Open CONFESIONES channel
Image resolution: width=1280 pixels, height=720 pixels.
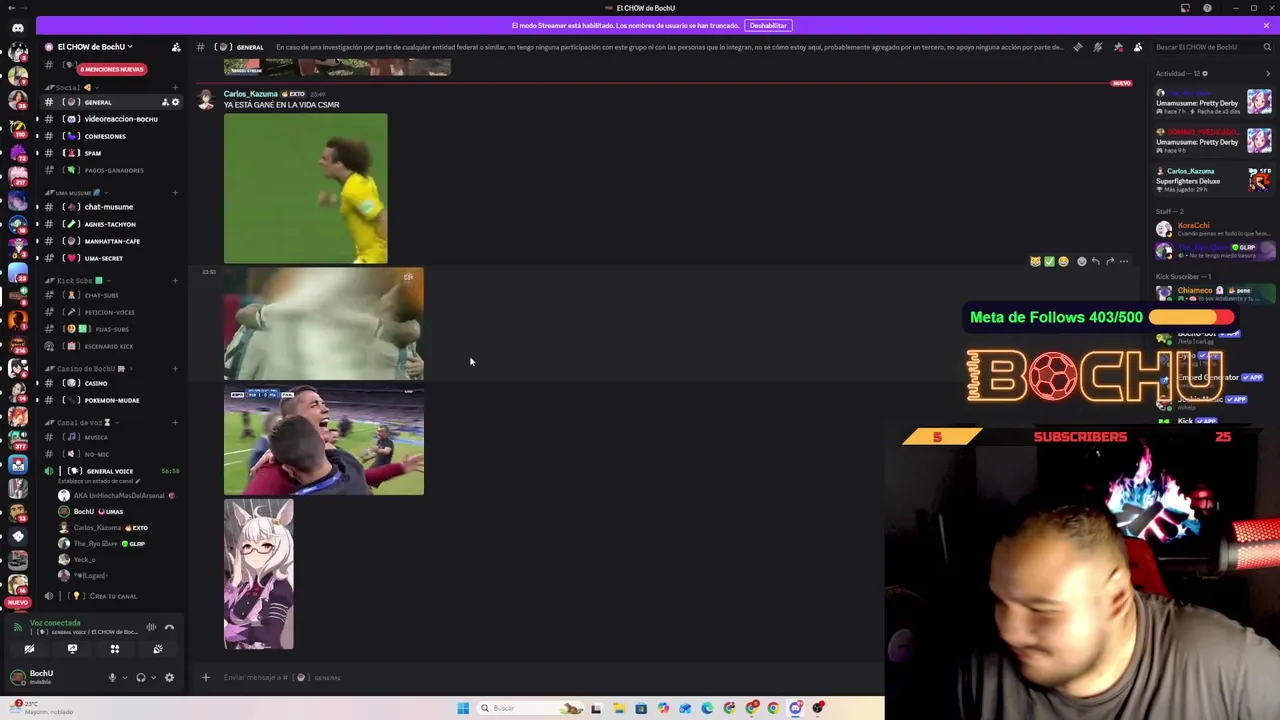point(110,136)
